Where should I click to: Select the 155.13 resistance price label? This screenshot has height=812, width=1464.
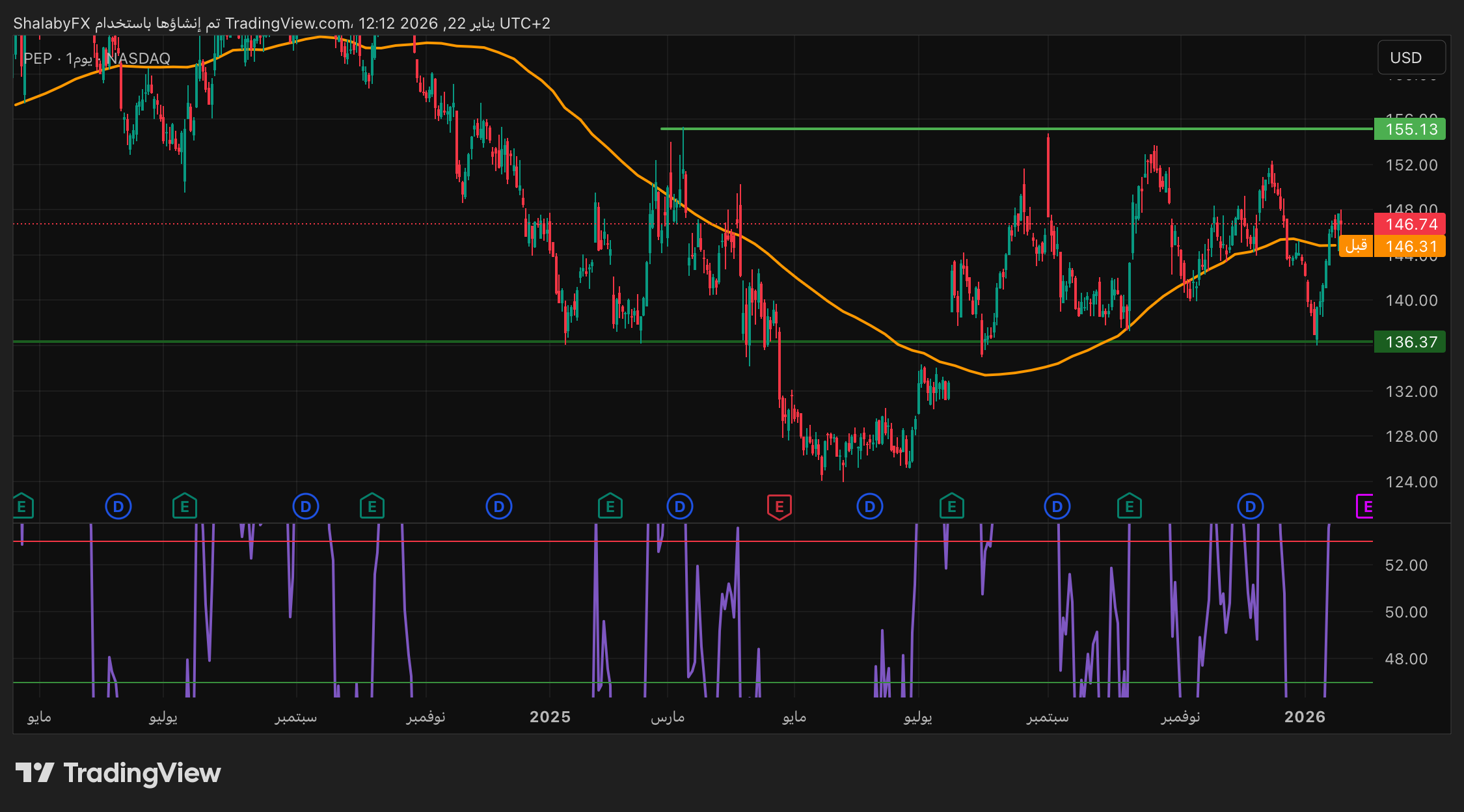click(1409, 129)
